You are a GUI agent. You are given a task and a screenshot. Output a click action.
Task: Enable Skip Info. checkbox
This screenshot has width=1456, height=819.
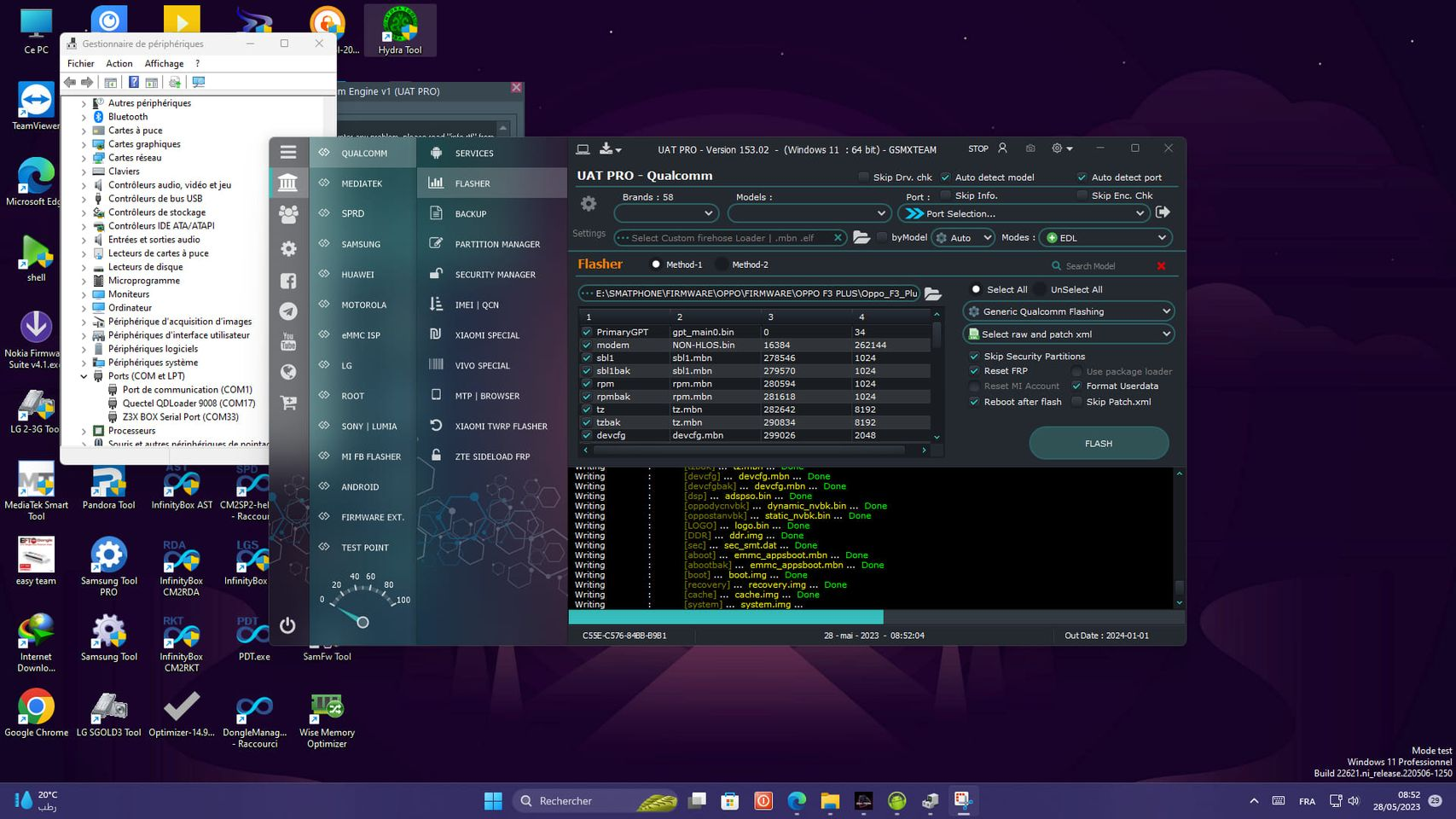945,195
